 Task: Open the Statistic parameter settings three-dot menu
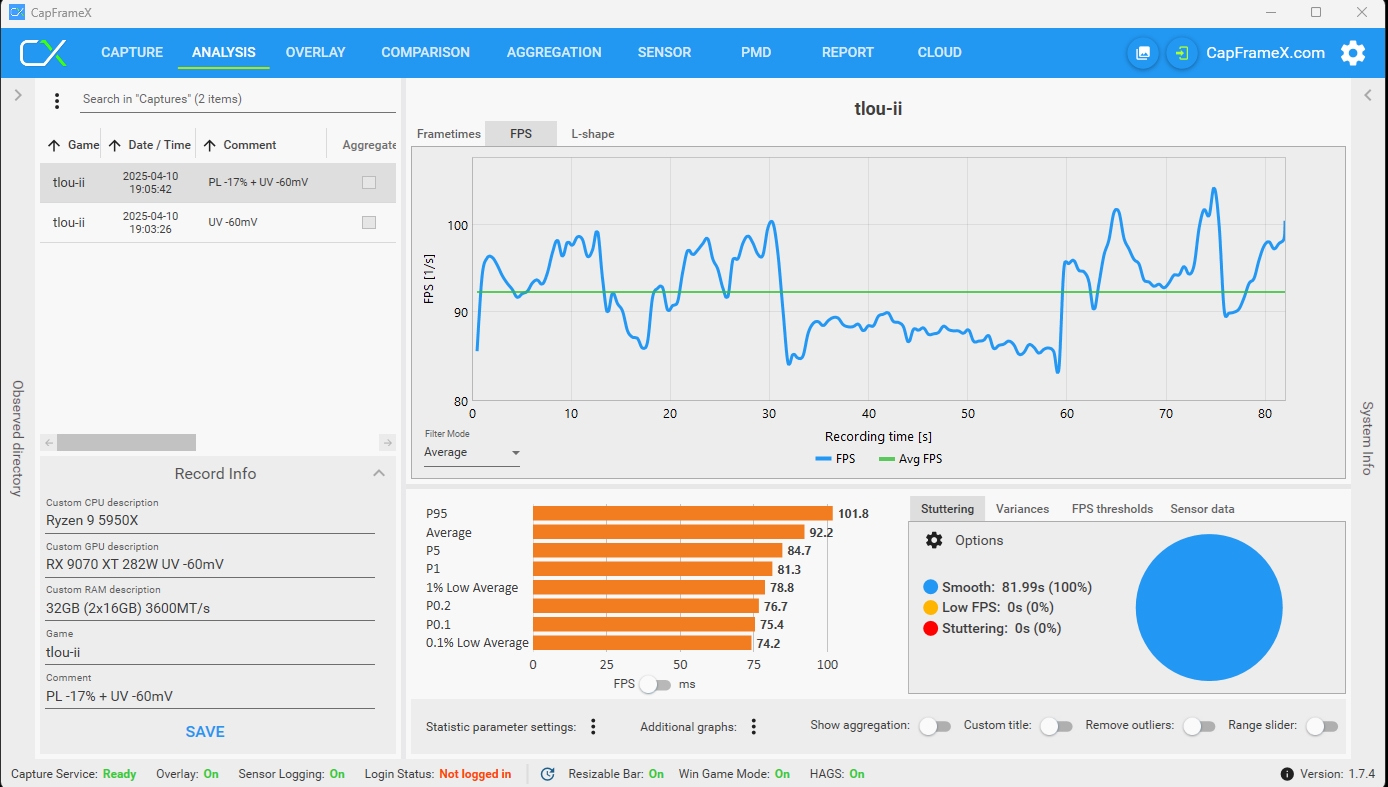[593, 727]
